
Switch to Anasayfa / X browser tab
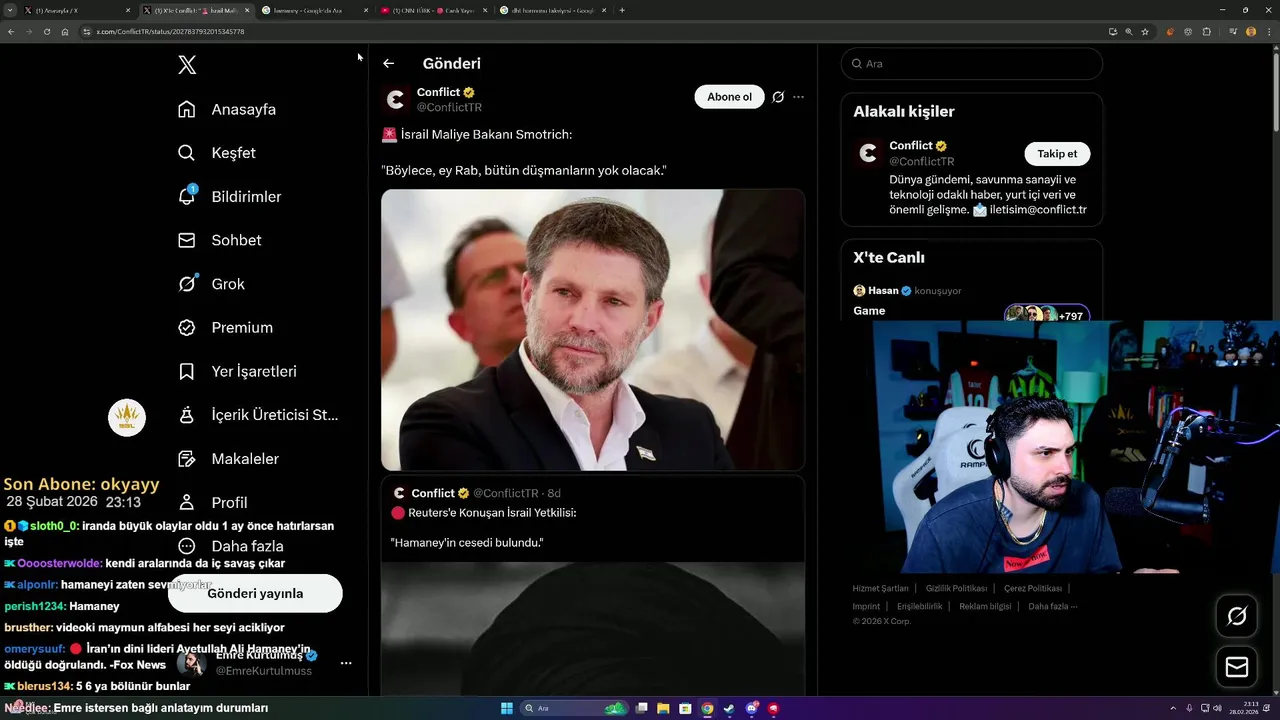click(x=76, y=10)
